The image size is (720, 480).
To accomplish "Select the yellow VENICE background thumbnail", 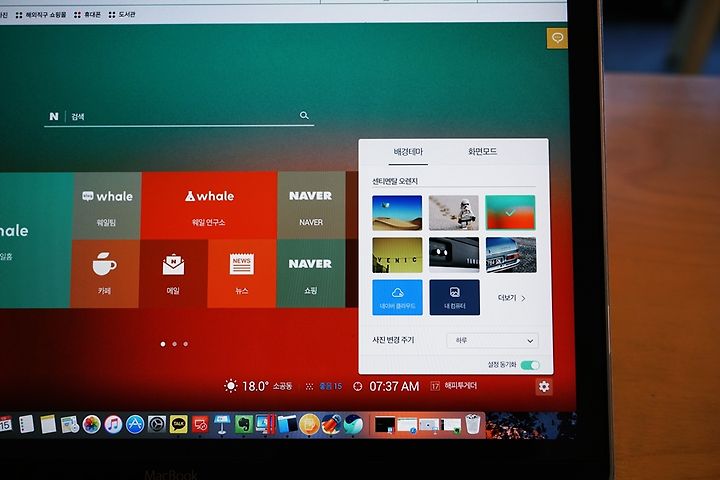I will (x=397, y=255).
